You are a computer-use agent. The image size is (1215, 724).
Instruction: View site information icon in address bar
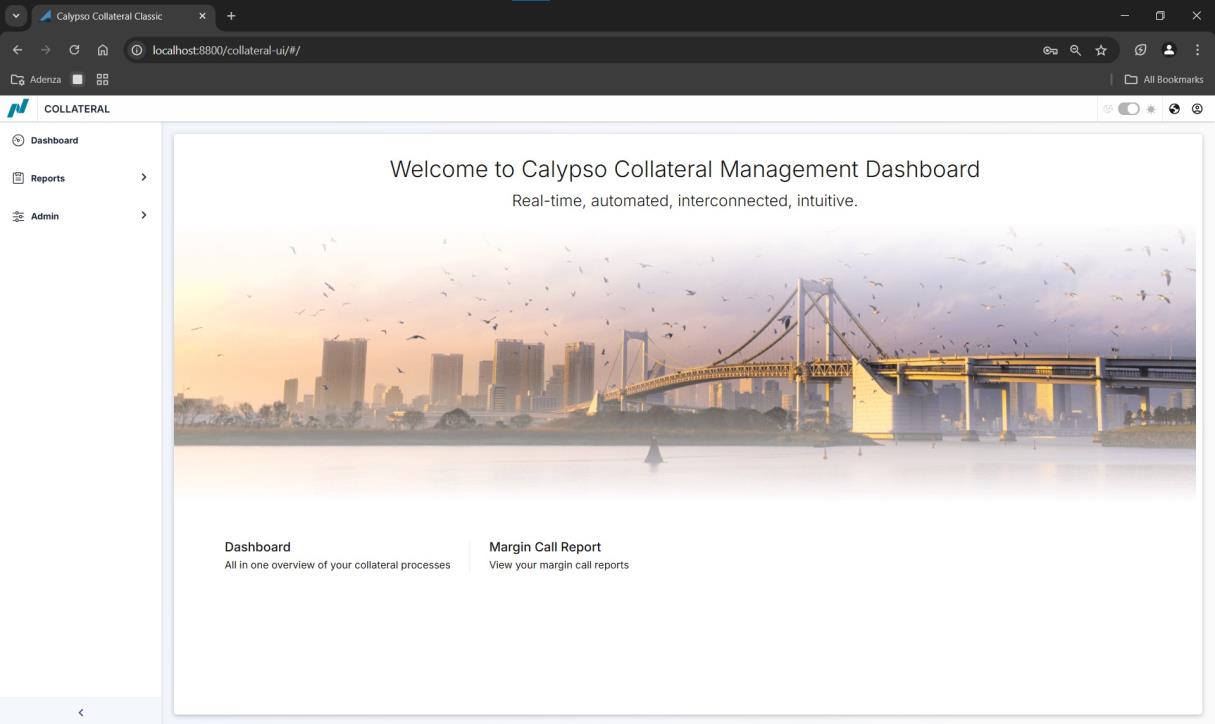coord(138,50)
